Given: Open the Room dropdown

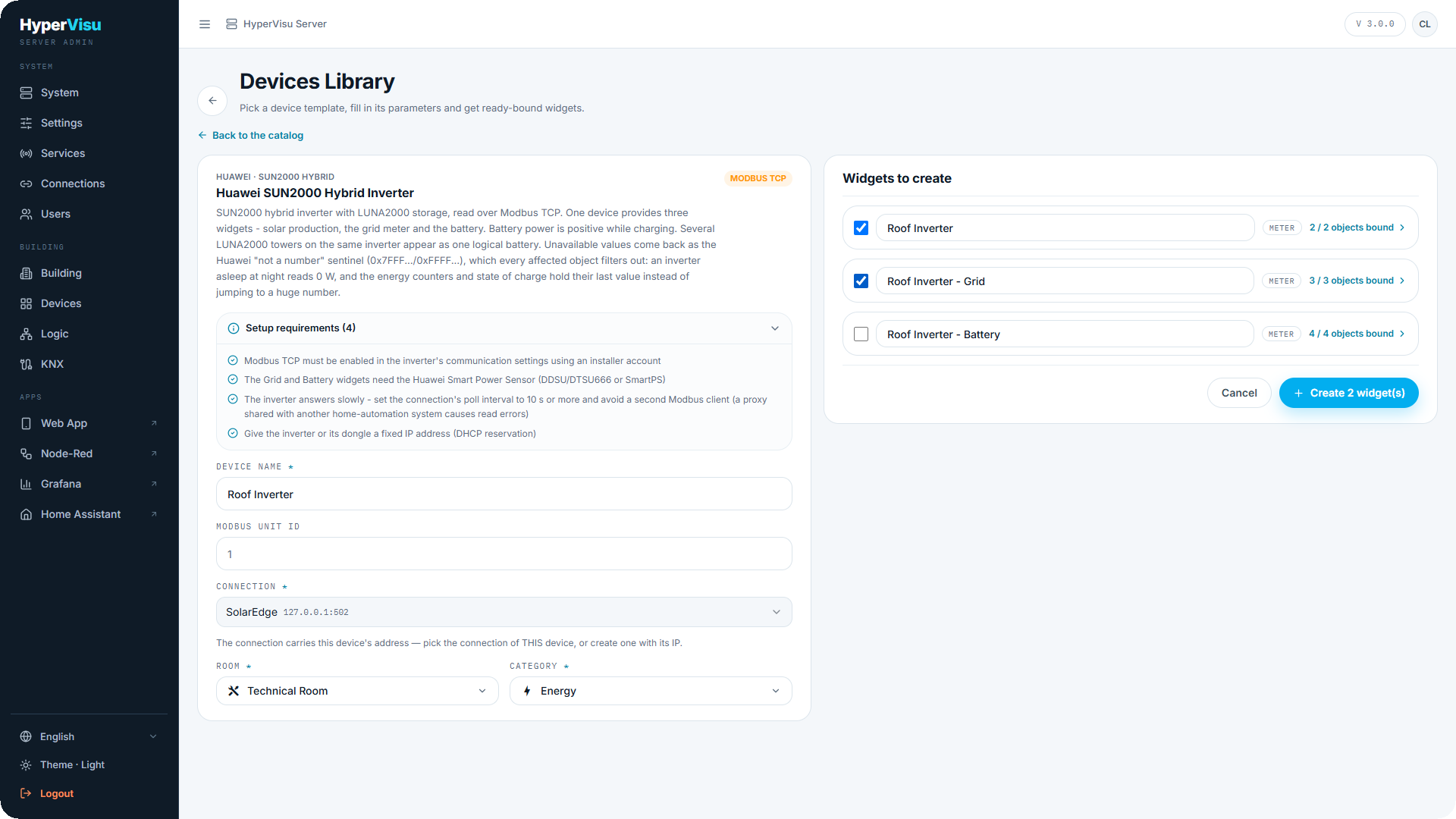Looking at the screenshot, I should coord(357,691).
